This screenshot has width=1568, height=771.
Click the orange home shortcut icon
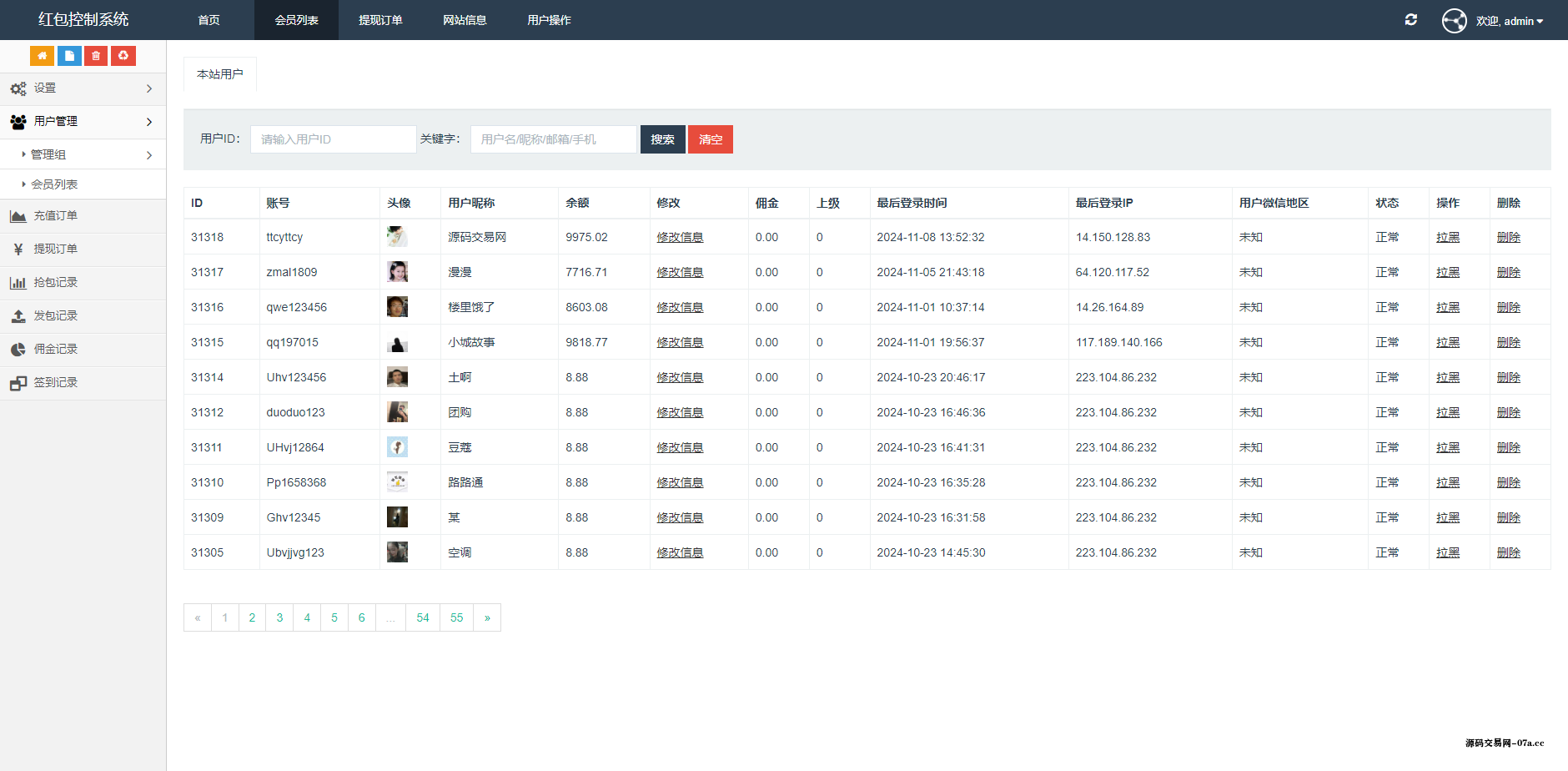tap(42, 56)
